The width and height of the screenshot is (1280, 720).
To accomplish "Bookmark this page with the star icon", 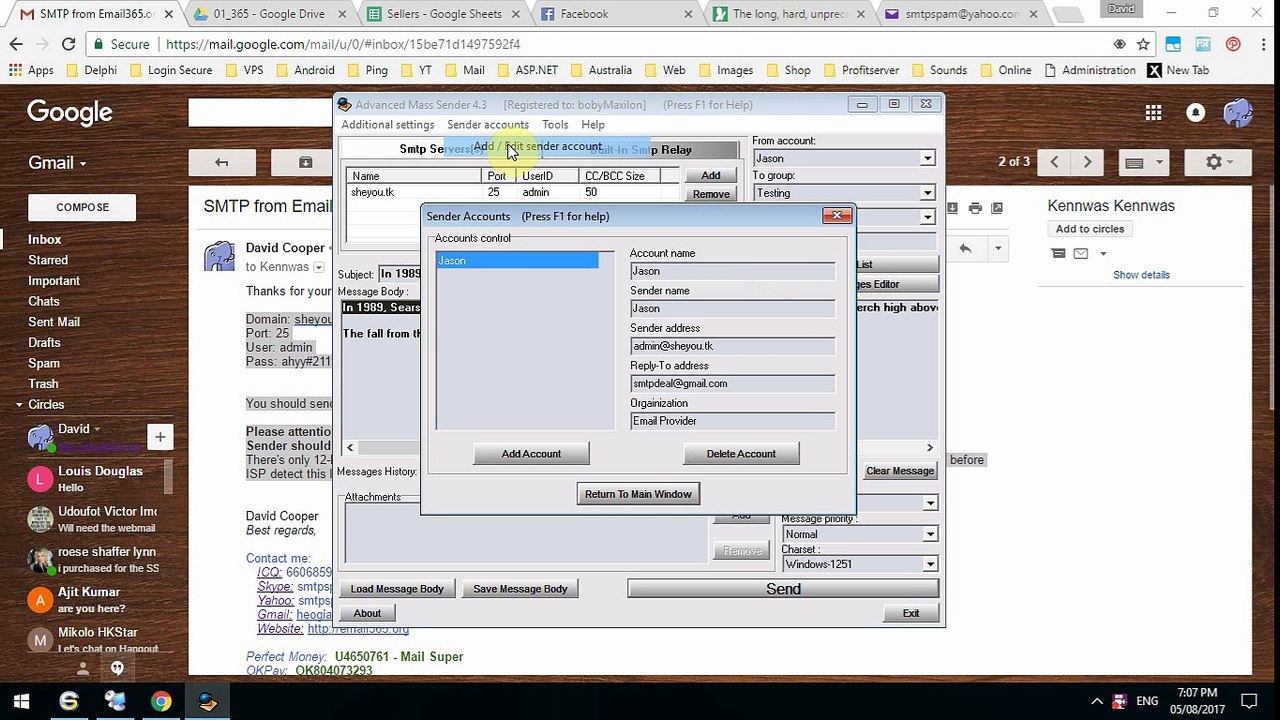I will [x=1143, y=44].
